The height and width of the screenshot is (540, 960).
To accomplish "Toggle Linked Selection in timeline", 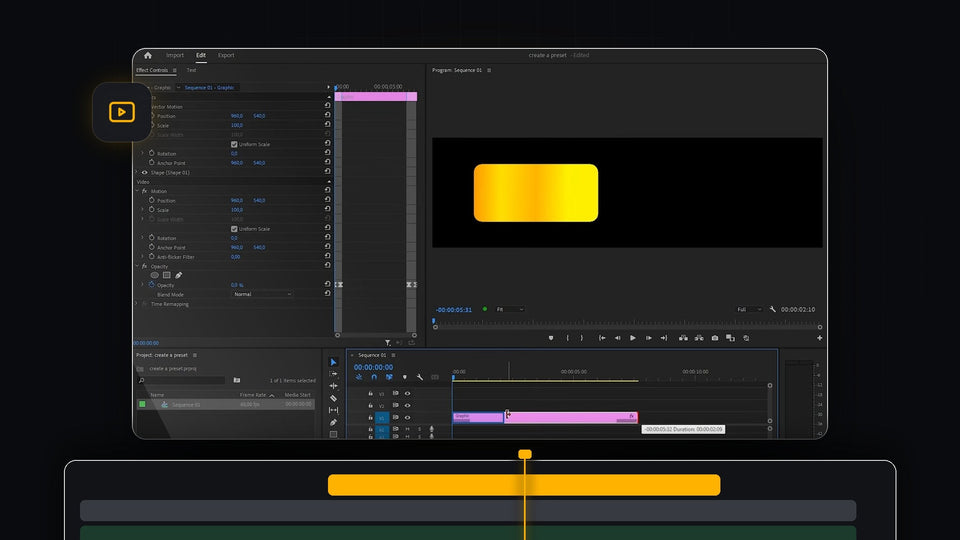I will pyautogui.click(x=389, y=377).
